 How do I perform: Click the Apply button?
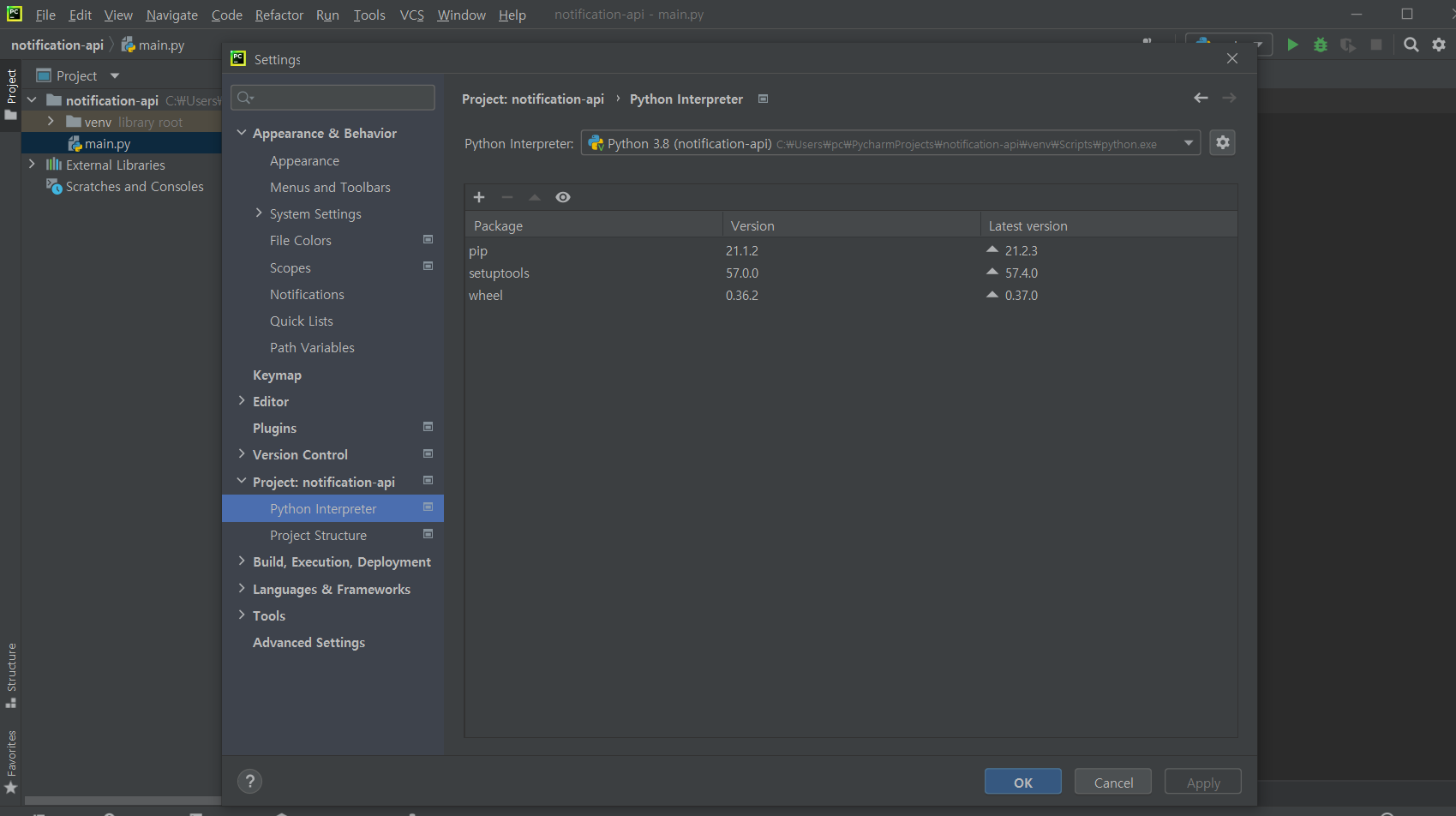click(x=1203, y=782)
